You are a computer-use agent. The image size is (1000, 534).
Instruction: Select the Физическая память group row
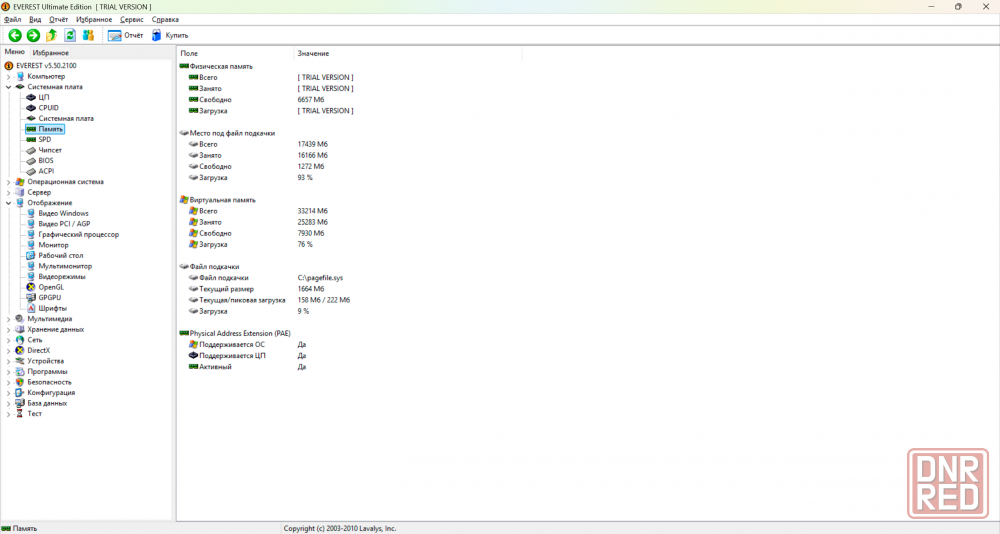click(x=216, y=66)
